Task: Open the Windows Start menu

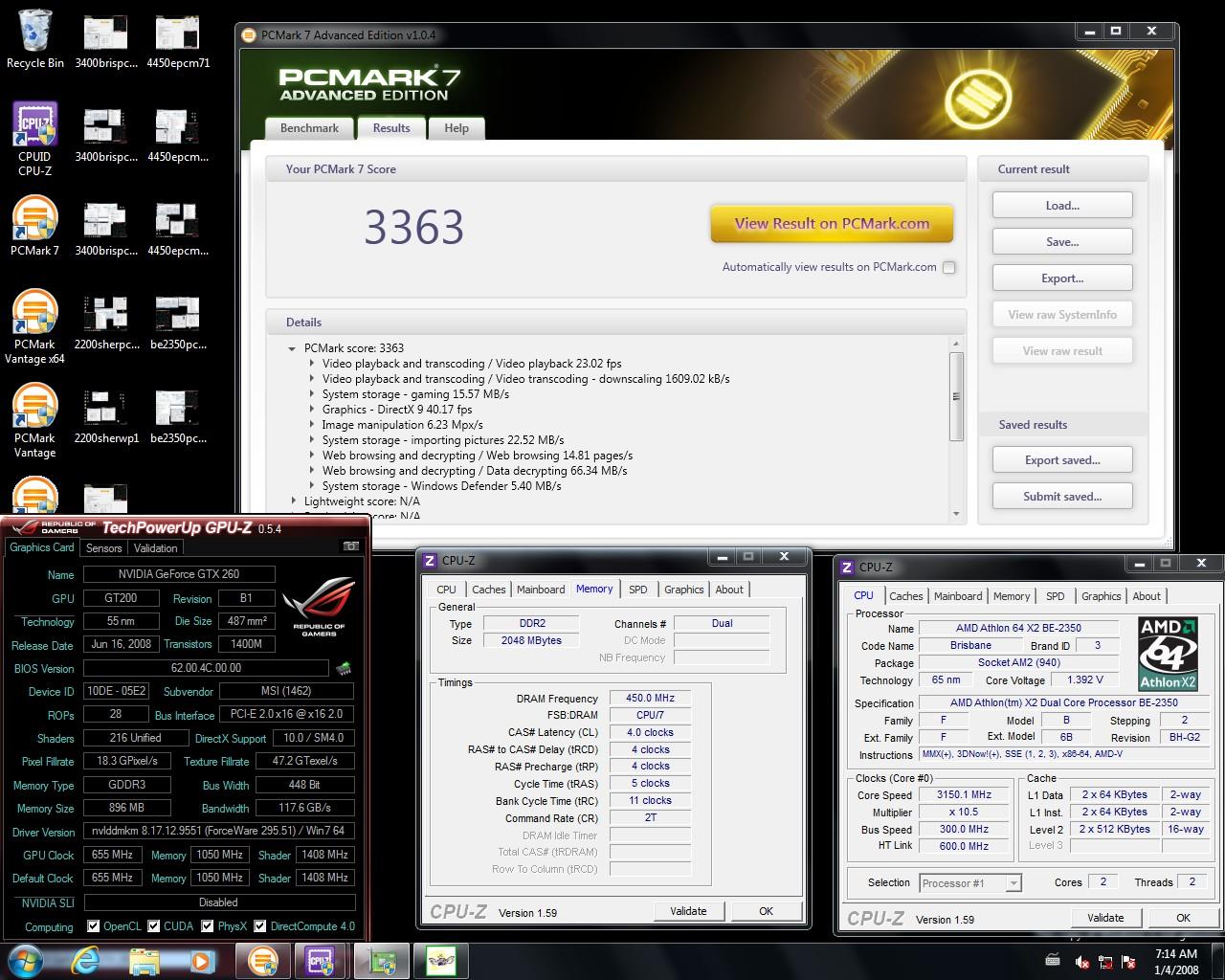Action: click(26, 960)
